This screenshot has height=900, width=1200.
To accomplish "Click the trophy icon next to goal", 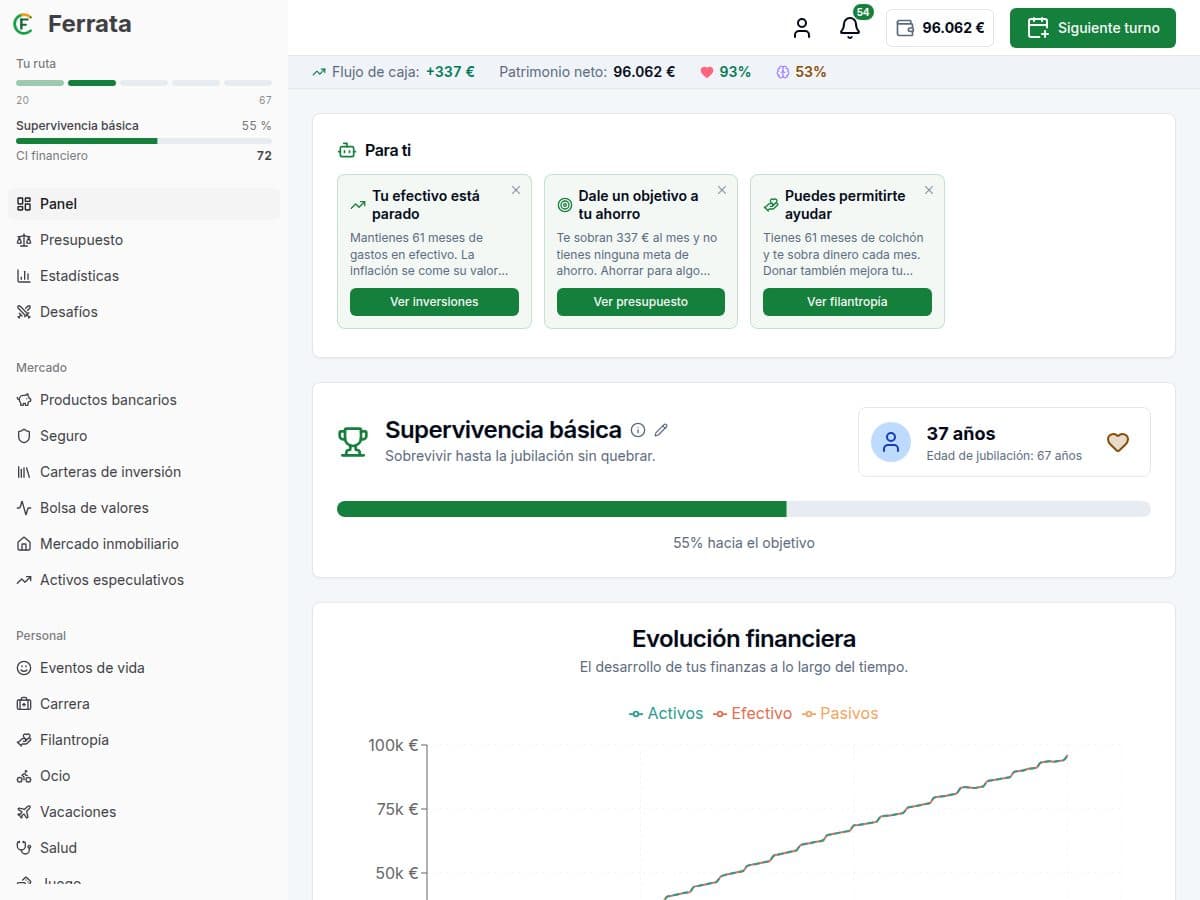I will (352, 442).
